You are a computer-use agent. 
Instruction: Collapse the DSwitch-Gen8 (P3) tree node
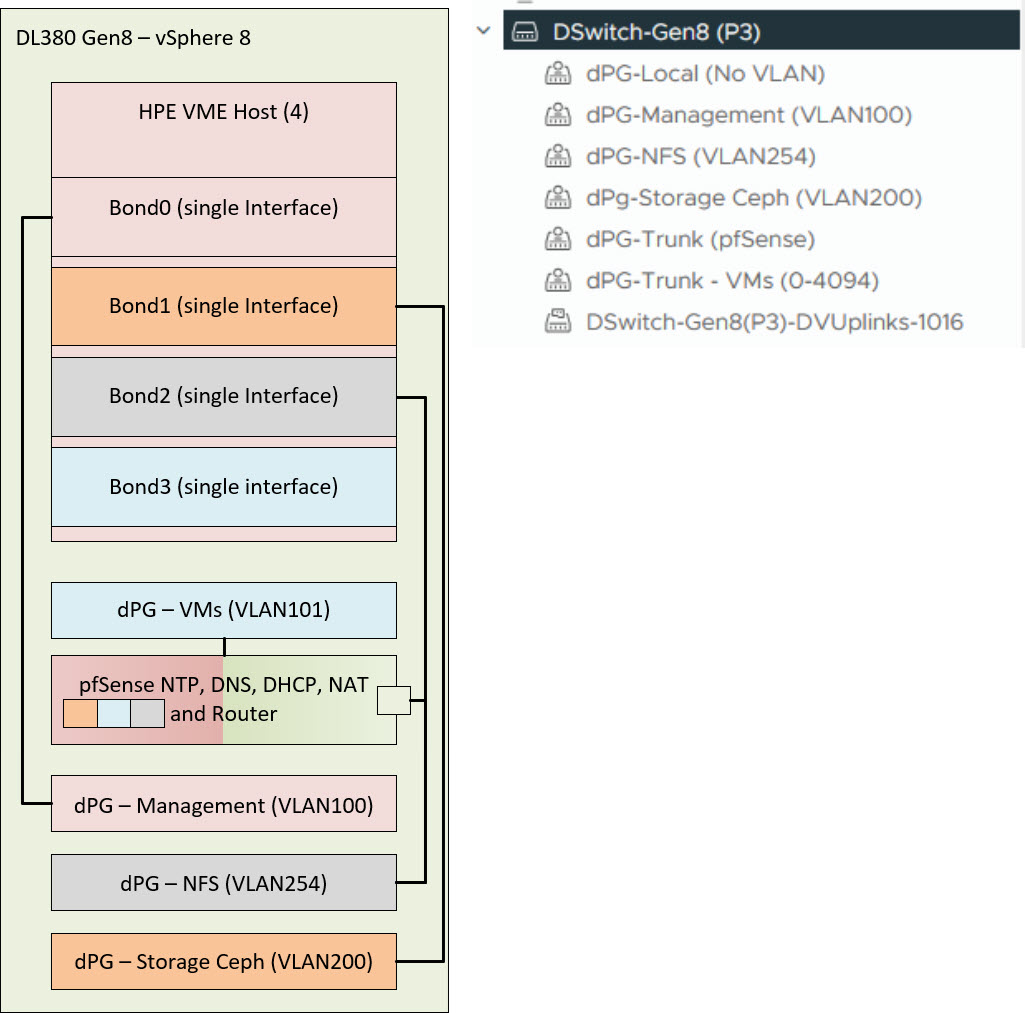(x=485, y=31)
